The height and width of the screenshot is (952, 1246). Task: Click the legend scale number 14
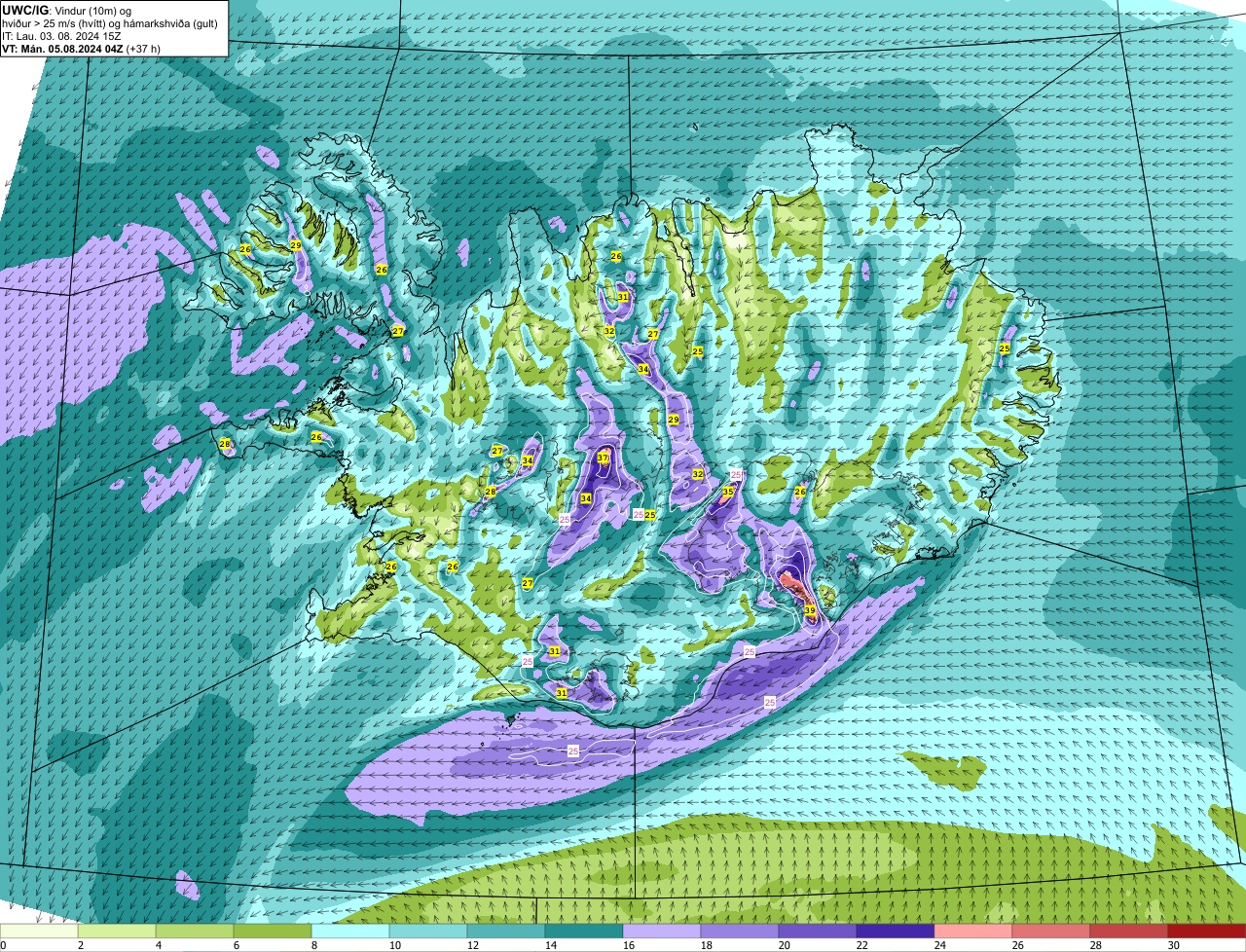[550, 945]
